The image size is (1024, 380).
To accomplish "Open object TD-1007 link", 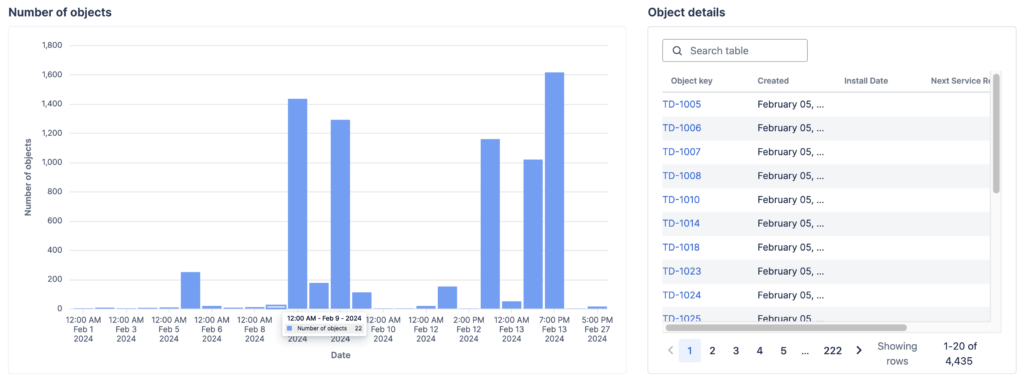I will (x=682, y=152).
